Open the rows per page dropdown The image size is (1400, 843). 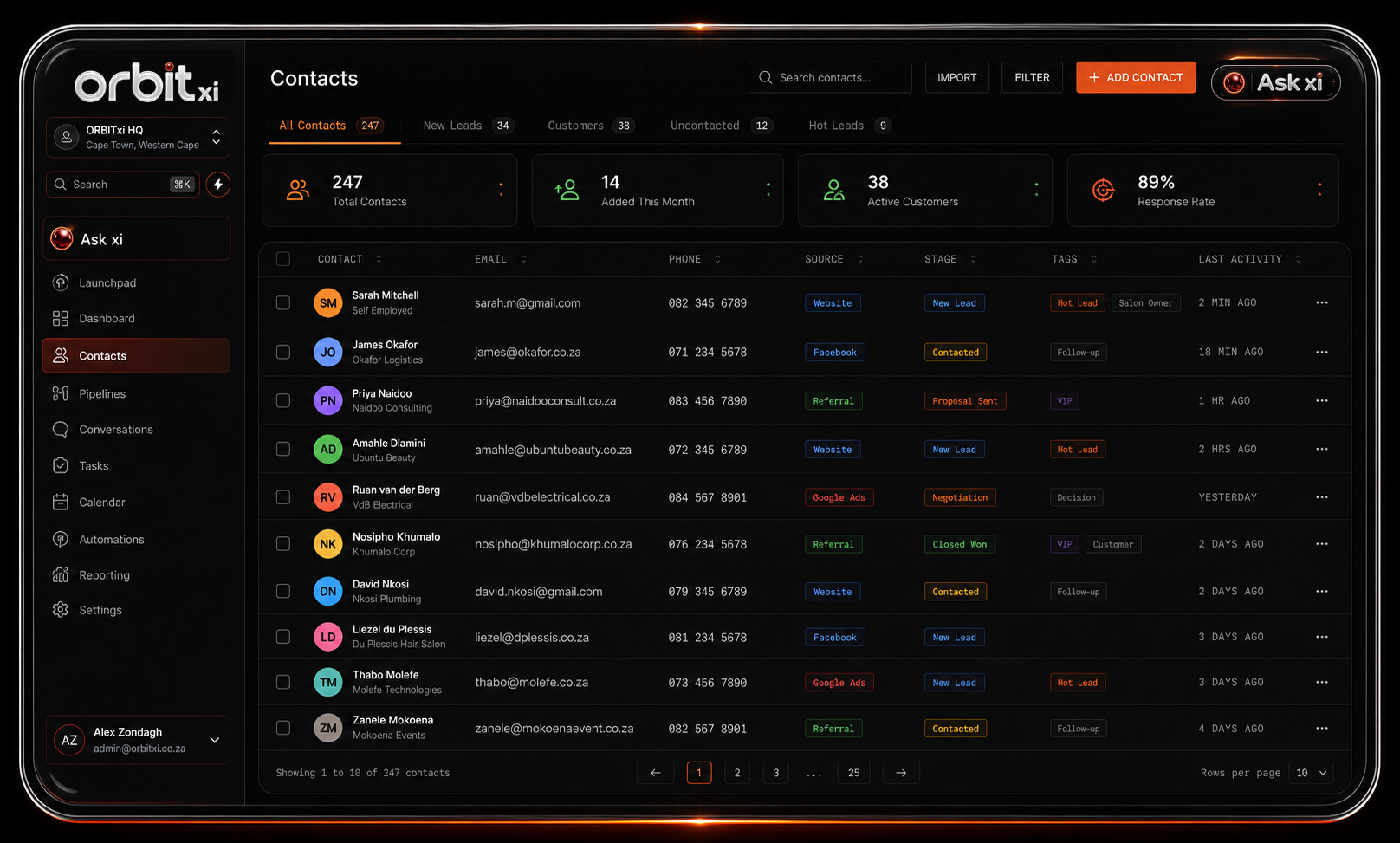coord(1311,773)
